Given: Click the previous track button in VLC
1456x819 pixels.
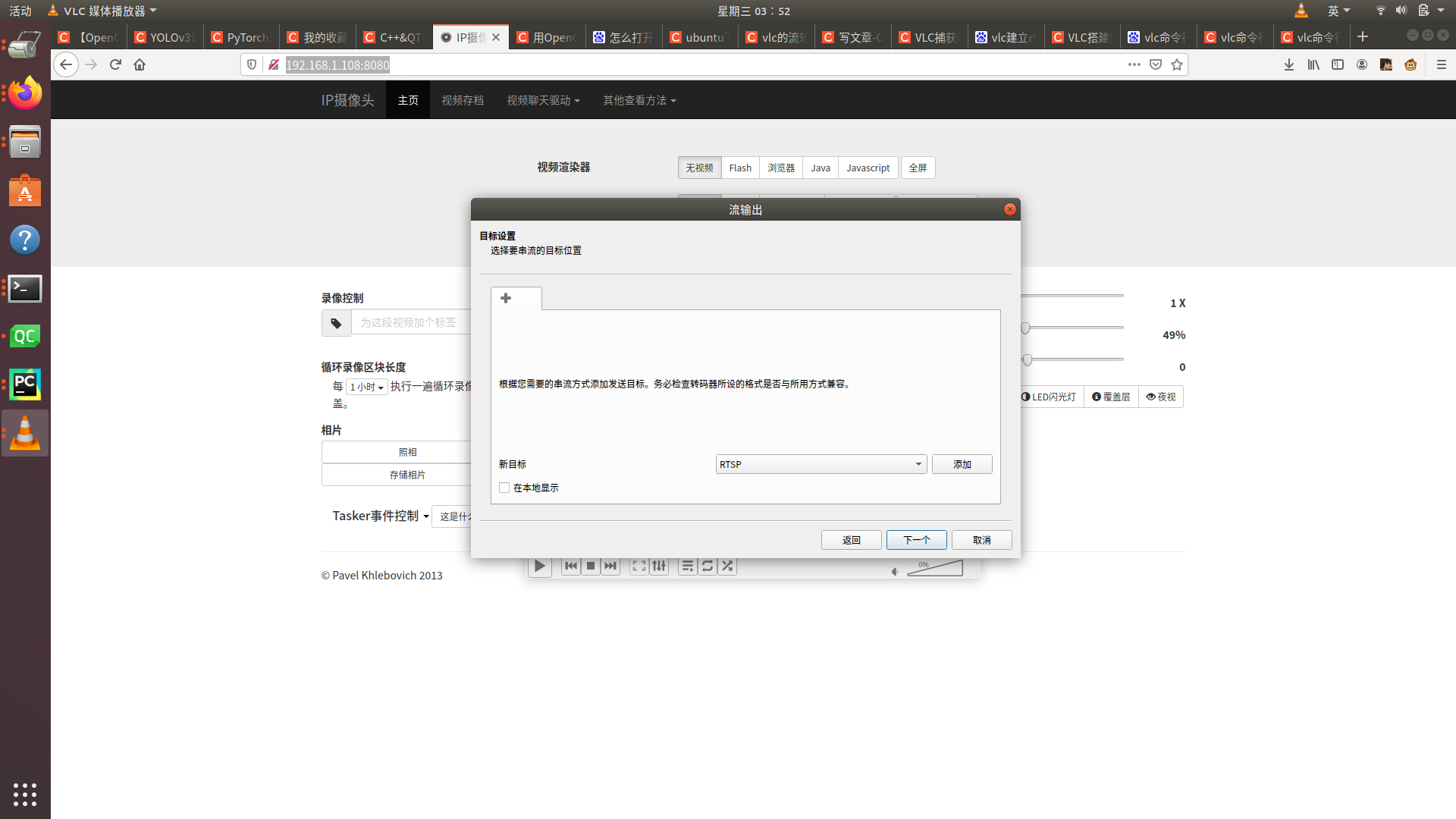Looking at the screenshot, I should 571,566.
